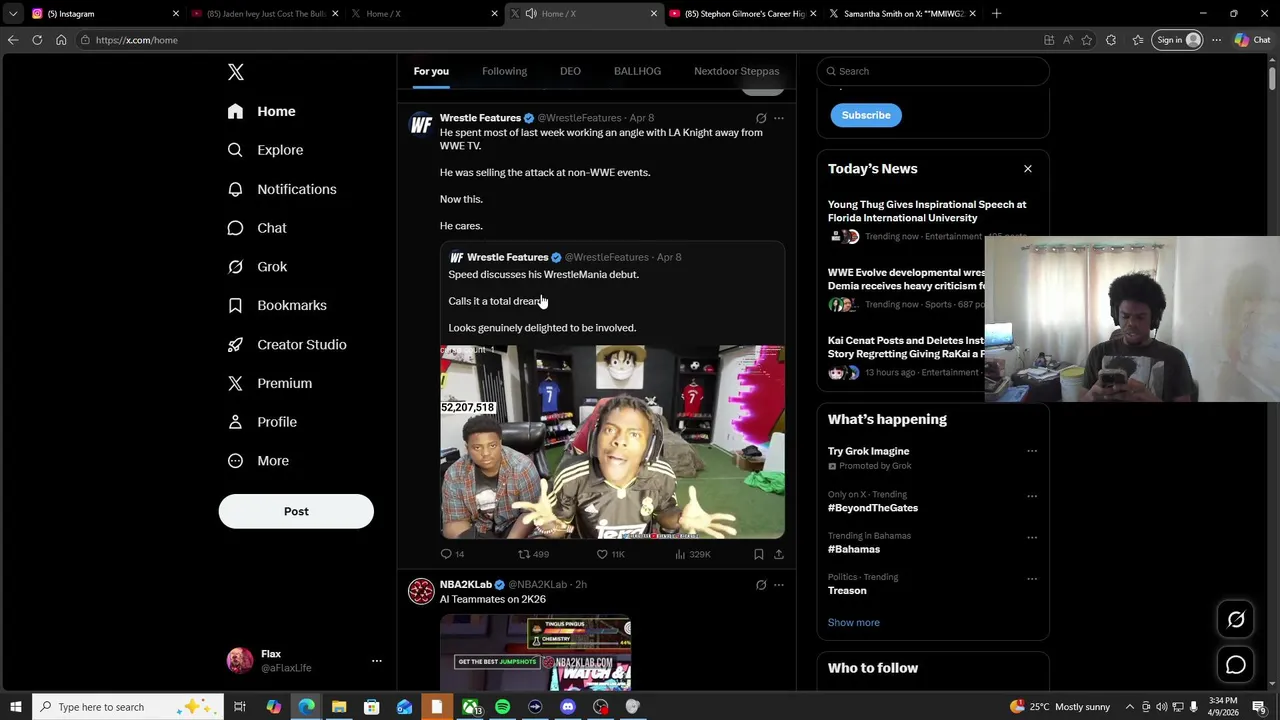Switch to the DEO tab
Viewport: 1280px width, 720px height.
[570, 71]
